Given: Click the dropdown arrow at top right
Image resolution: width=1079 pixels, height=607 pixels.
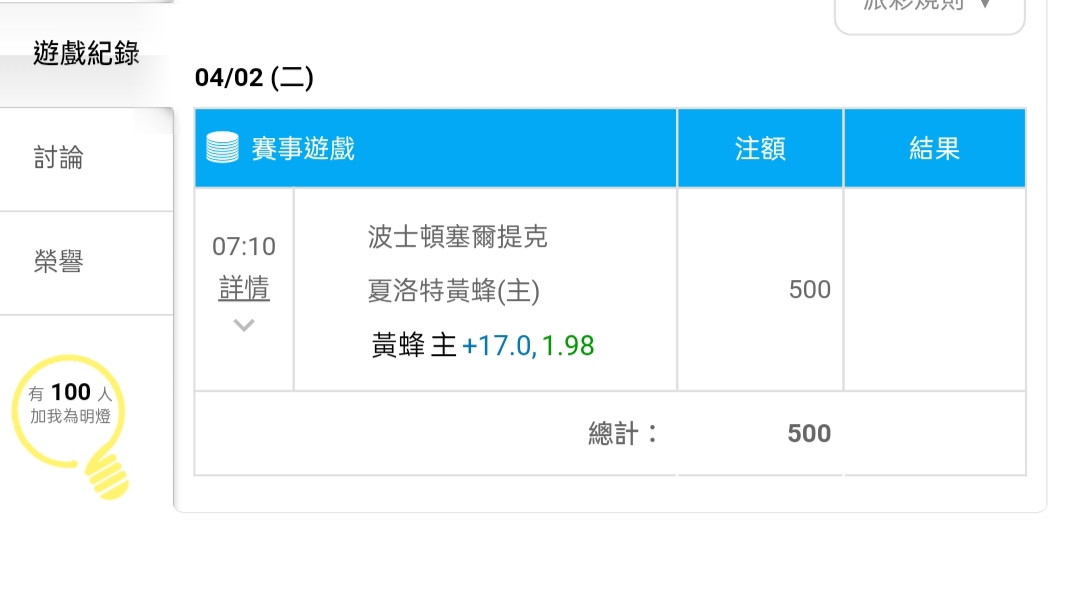Looking at the screenshot, I should tap(985, 4).
